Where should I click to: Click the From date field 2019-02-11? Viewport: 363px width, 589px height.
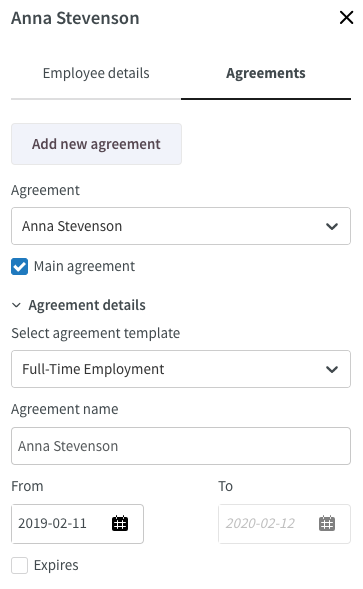[77, 524]
